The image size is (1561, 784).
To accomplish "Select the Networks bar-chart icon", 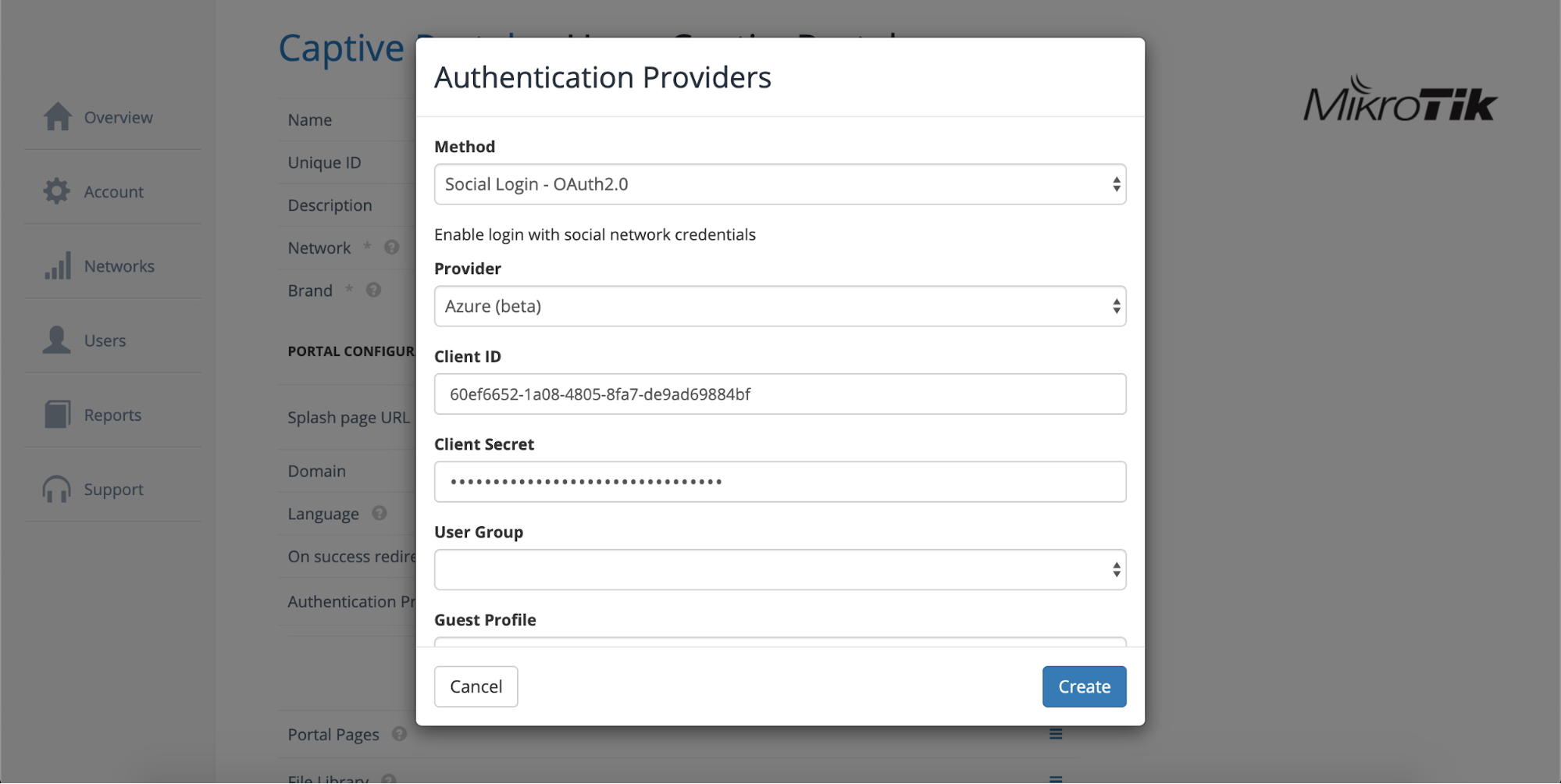I will pos(55,265).
